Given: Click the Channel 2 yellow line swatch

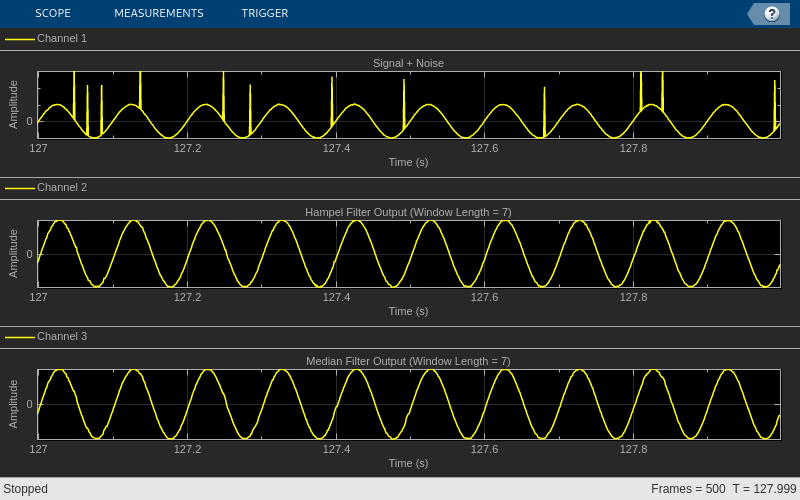Looking at the screenshot, I should (20, 188).
